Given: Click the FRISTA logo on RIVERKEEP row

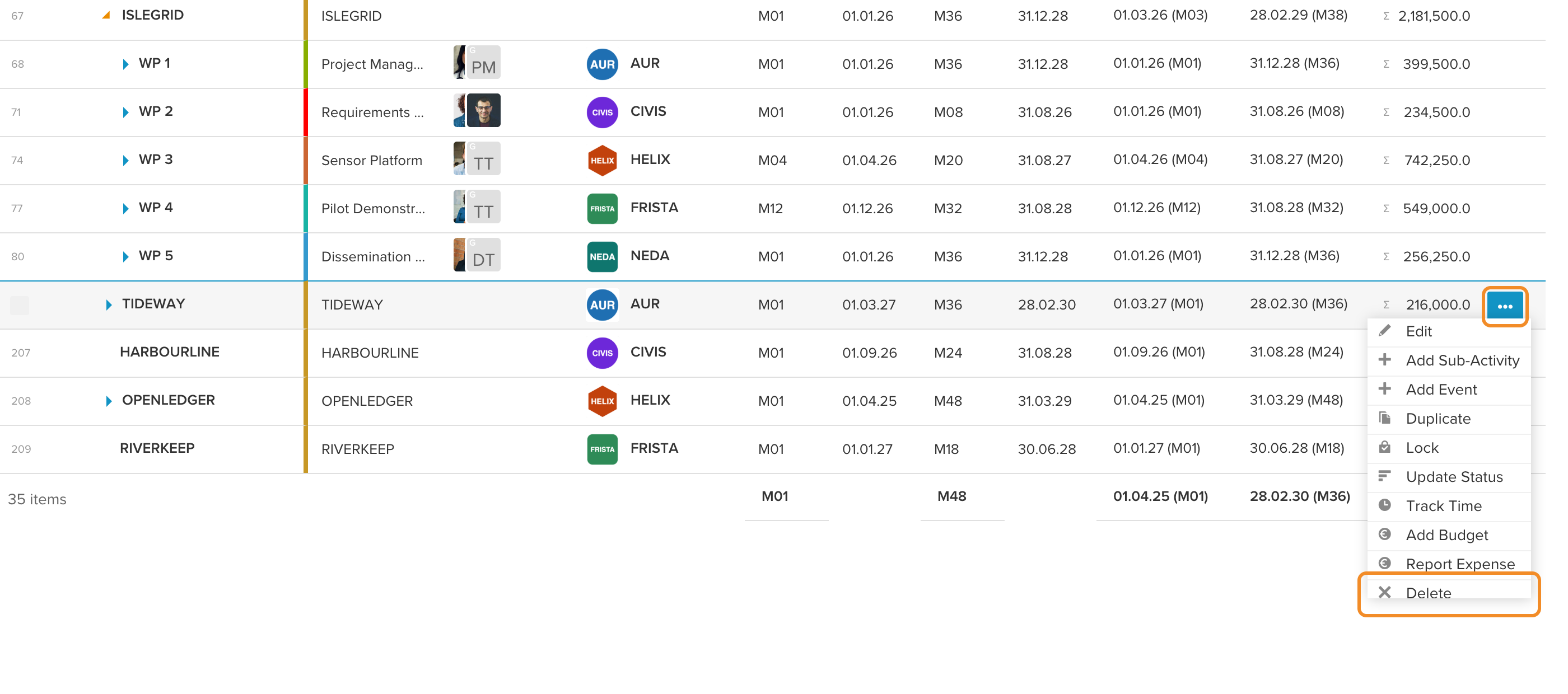Looking at the screenshot, I should pos(602,449).
